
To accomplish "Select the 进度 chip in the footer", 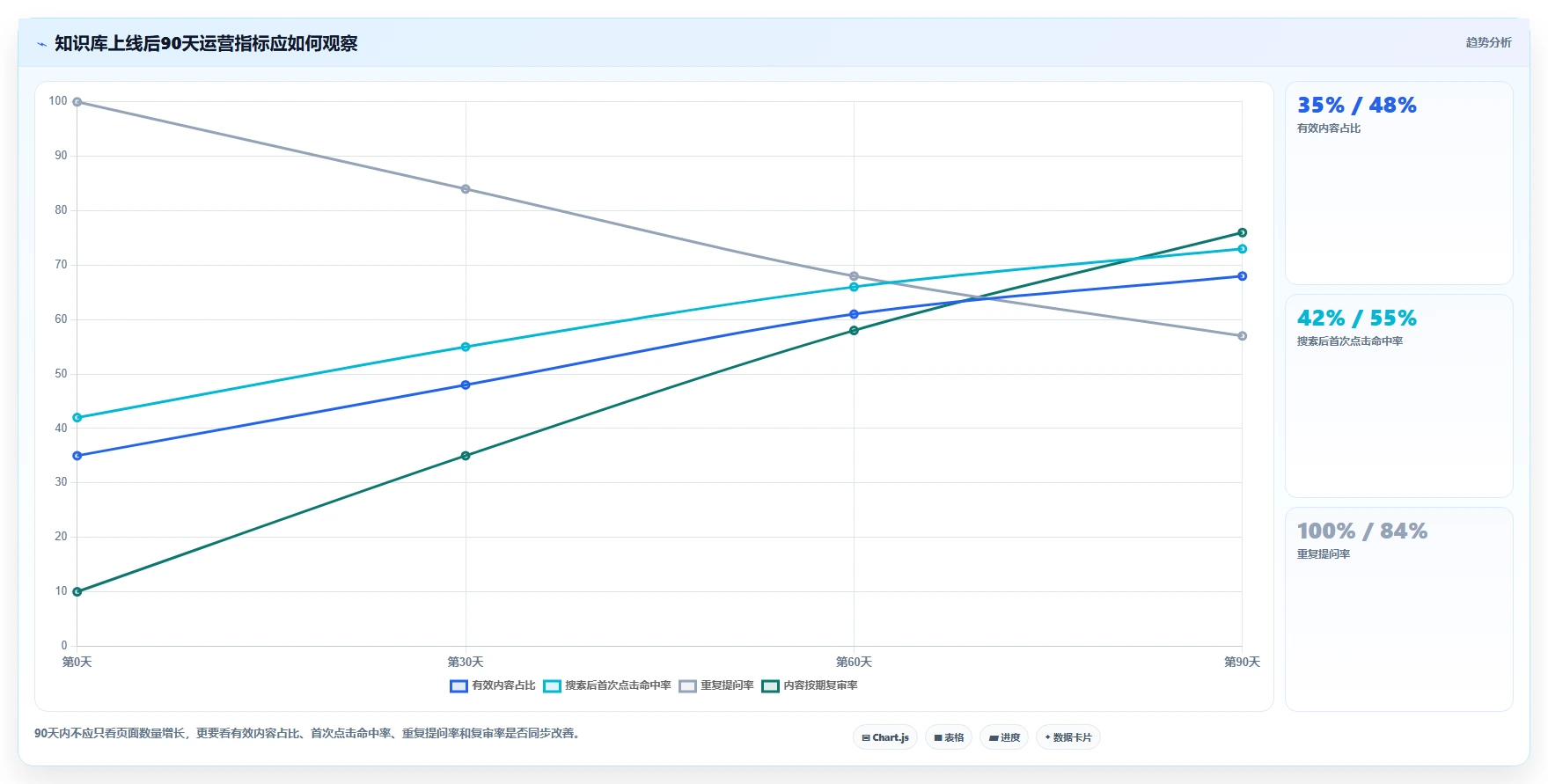I will point(1004,737).
